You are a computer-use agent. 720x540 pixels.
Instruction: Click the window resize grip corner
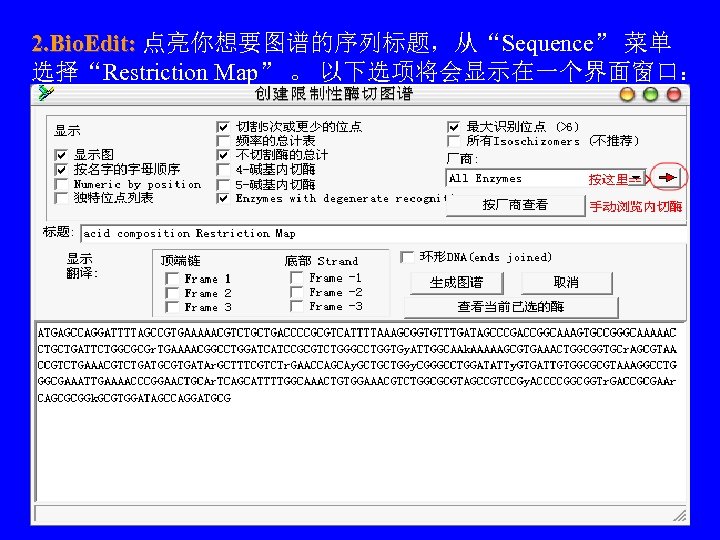tap(680, 516)
